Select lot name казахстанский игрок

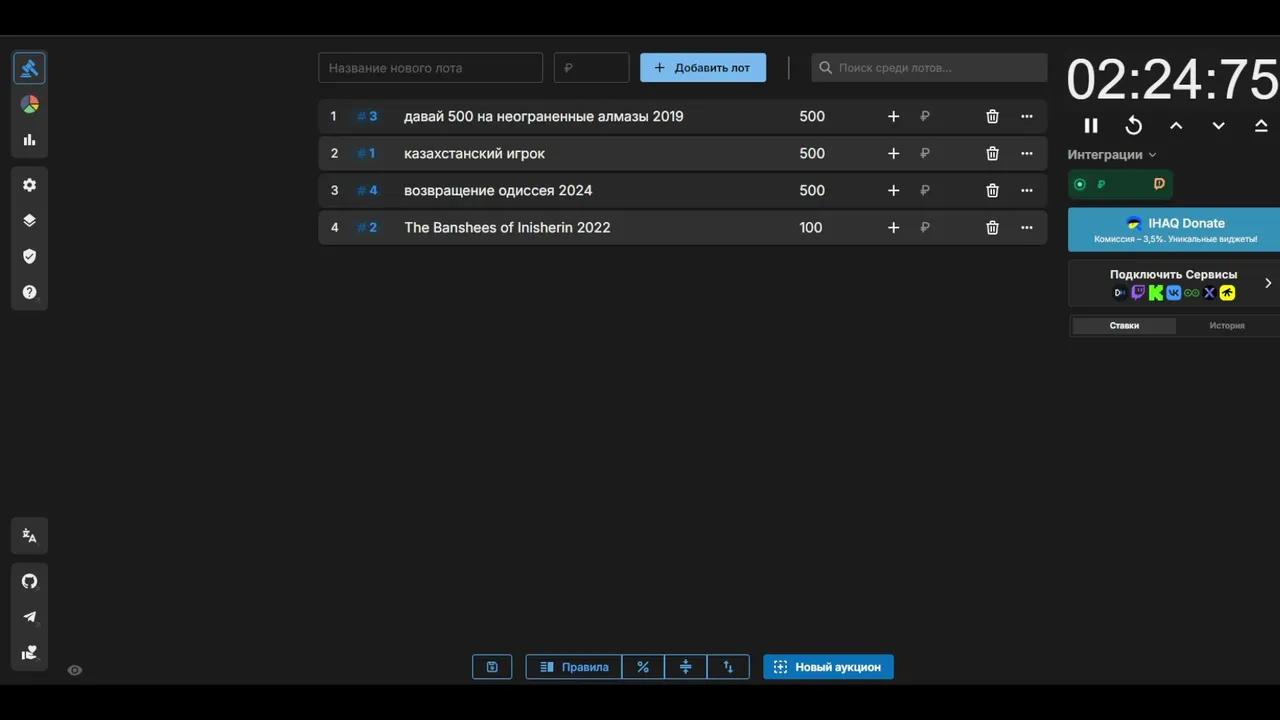474,153
